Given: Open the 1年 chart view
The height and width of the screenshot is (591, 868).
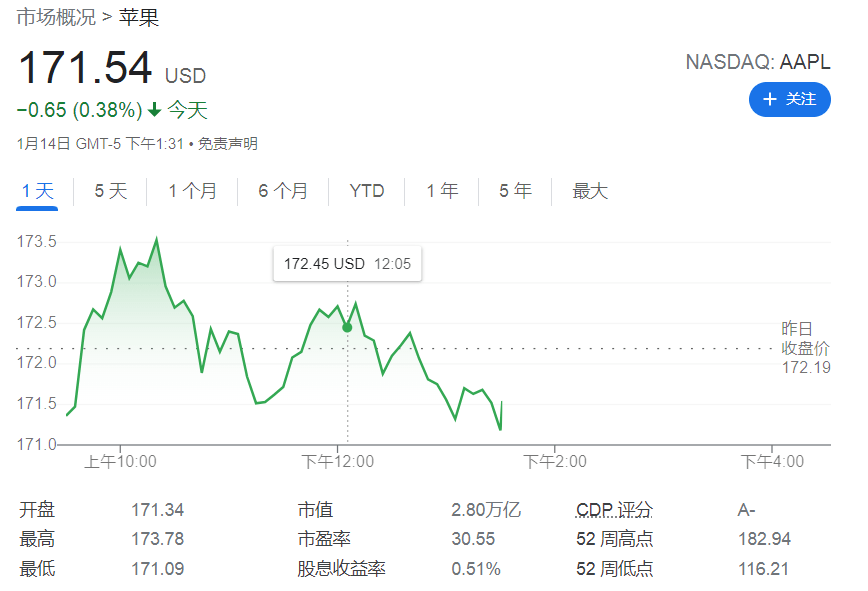Looking at the screenshot, I should coord(441,191).
